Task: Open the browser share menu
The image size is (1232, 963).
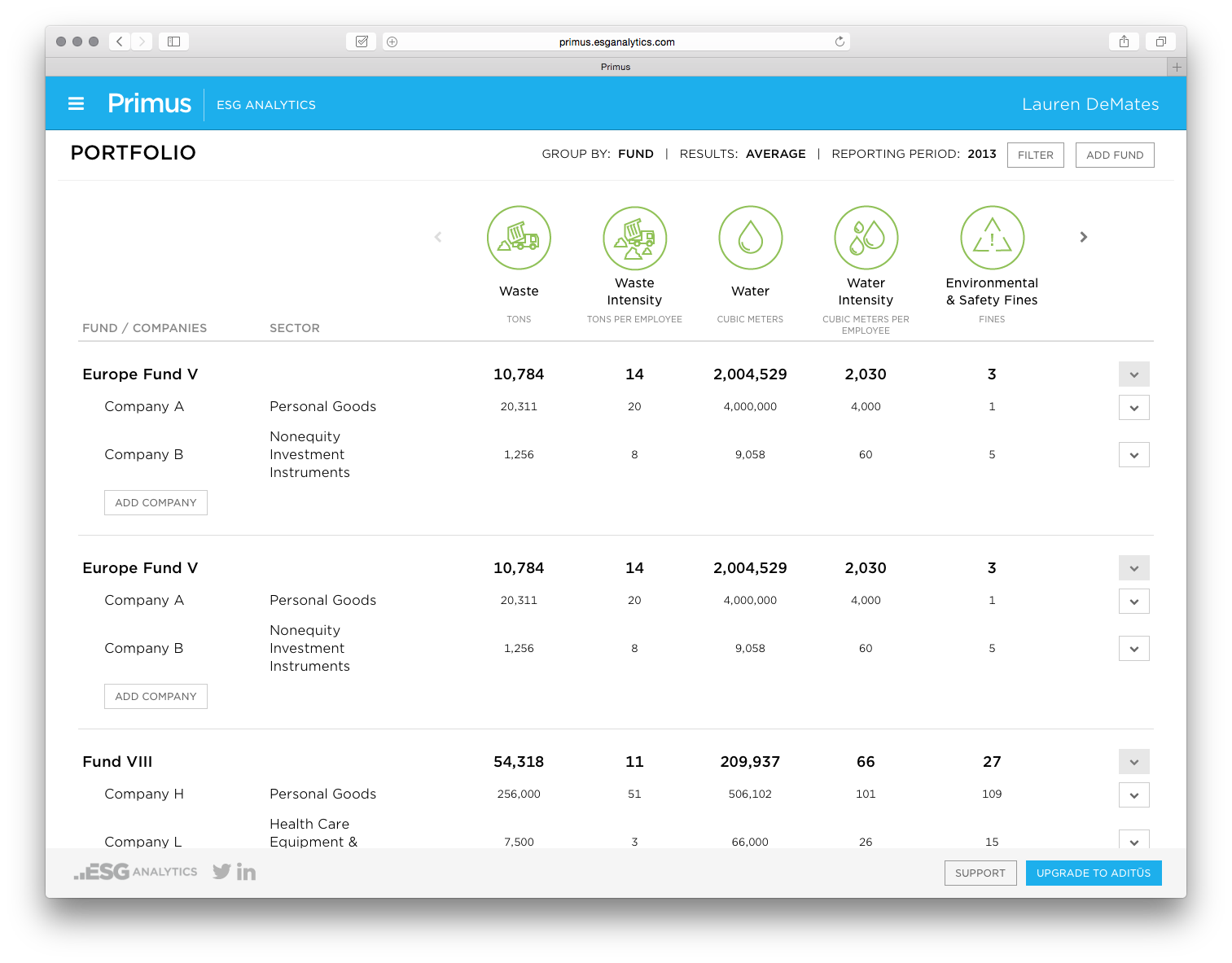Action: coord(1124,42)
